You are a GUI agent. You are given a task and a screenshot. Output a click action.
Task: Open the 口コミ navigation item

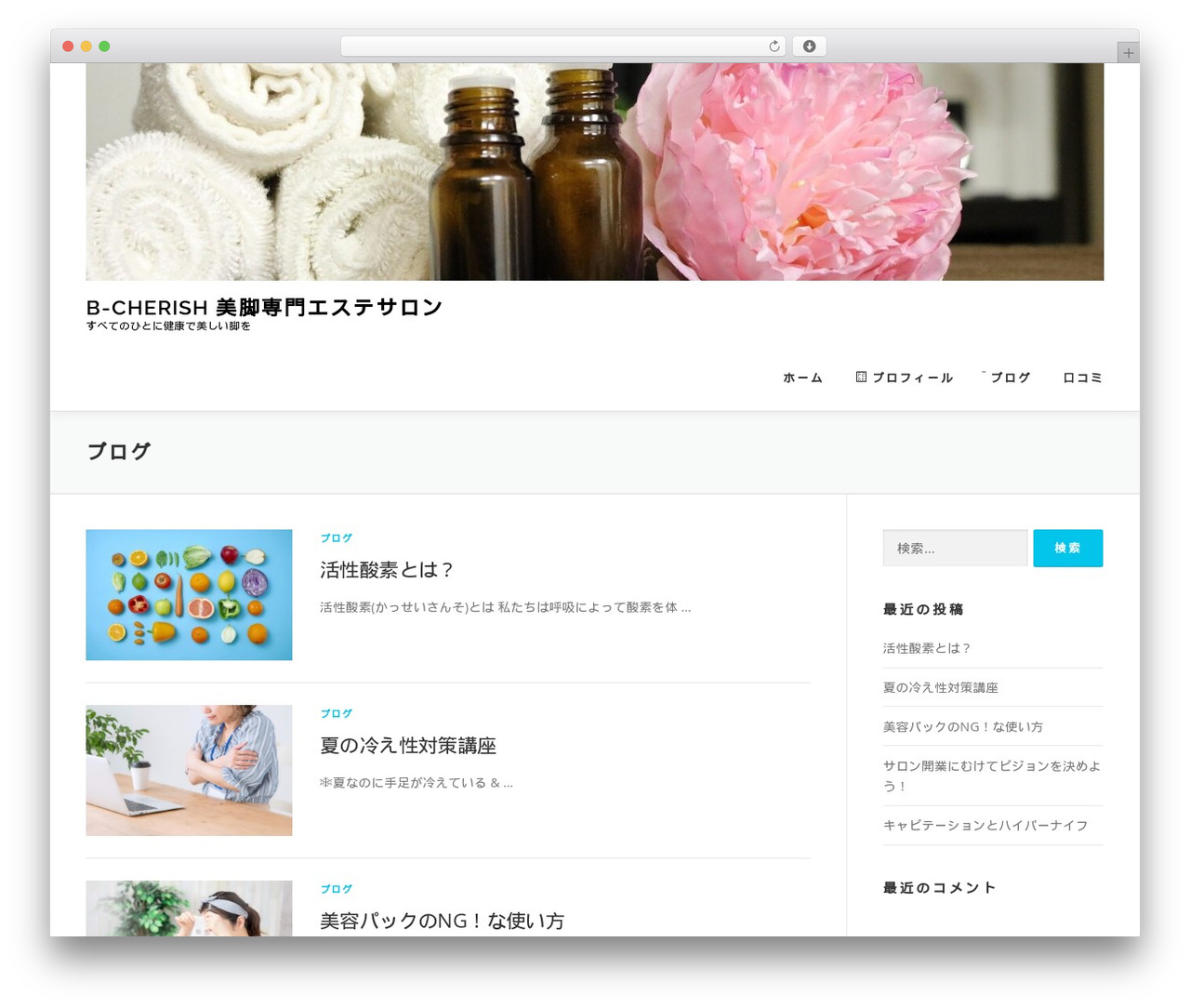tap(1083, 378)
